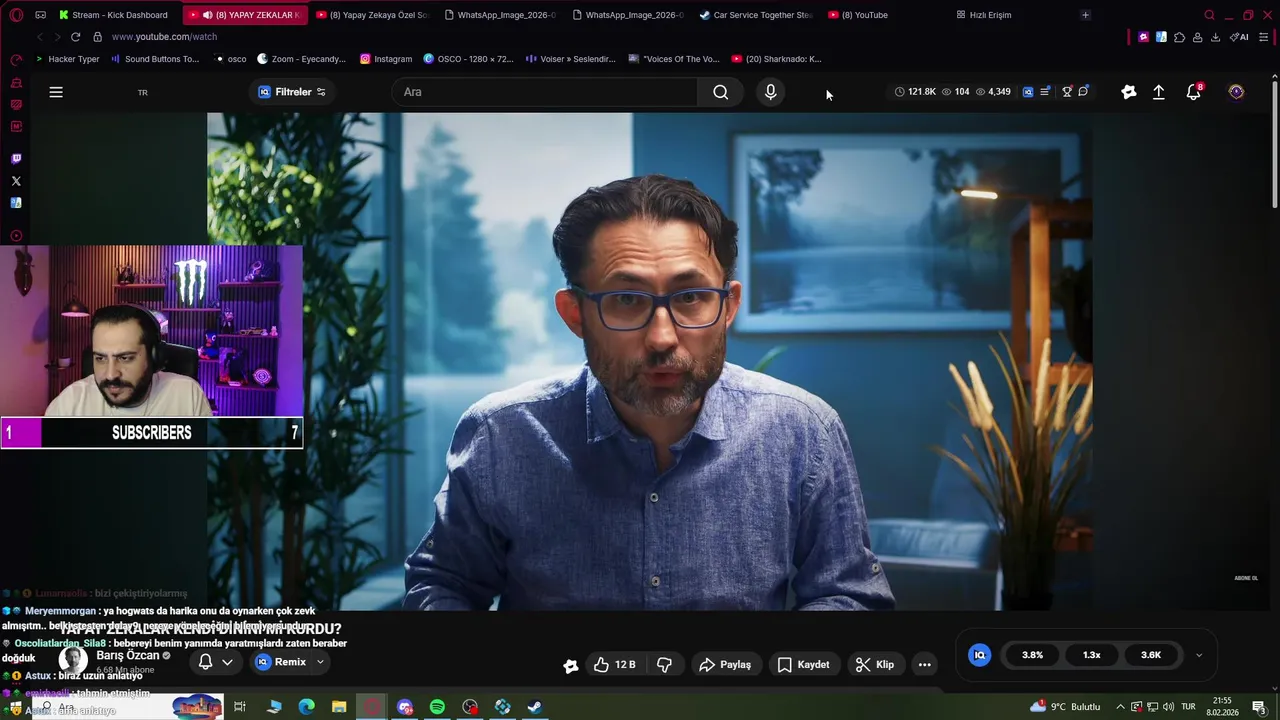
Task: Open Microsoft Edge from the taskbar
Action: pyautogui.click(x=307, y=707)
